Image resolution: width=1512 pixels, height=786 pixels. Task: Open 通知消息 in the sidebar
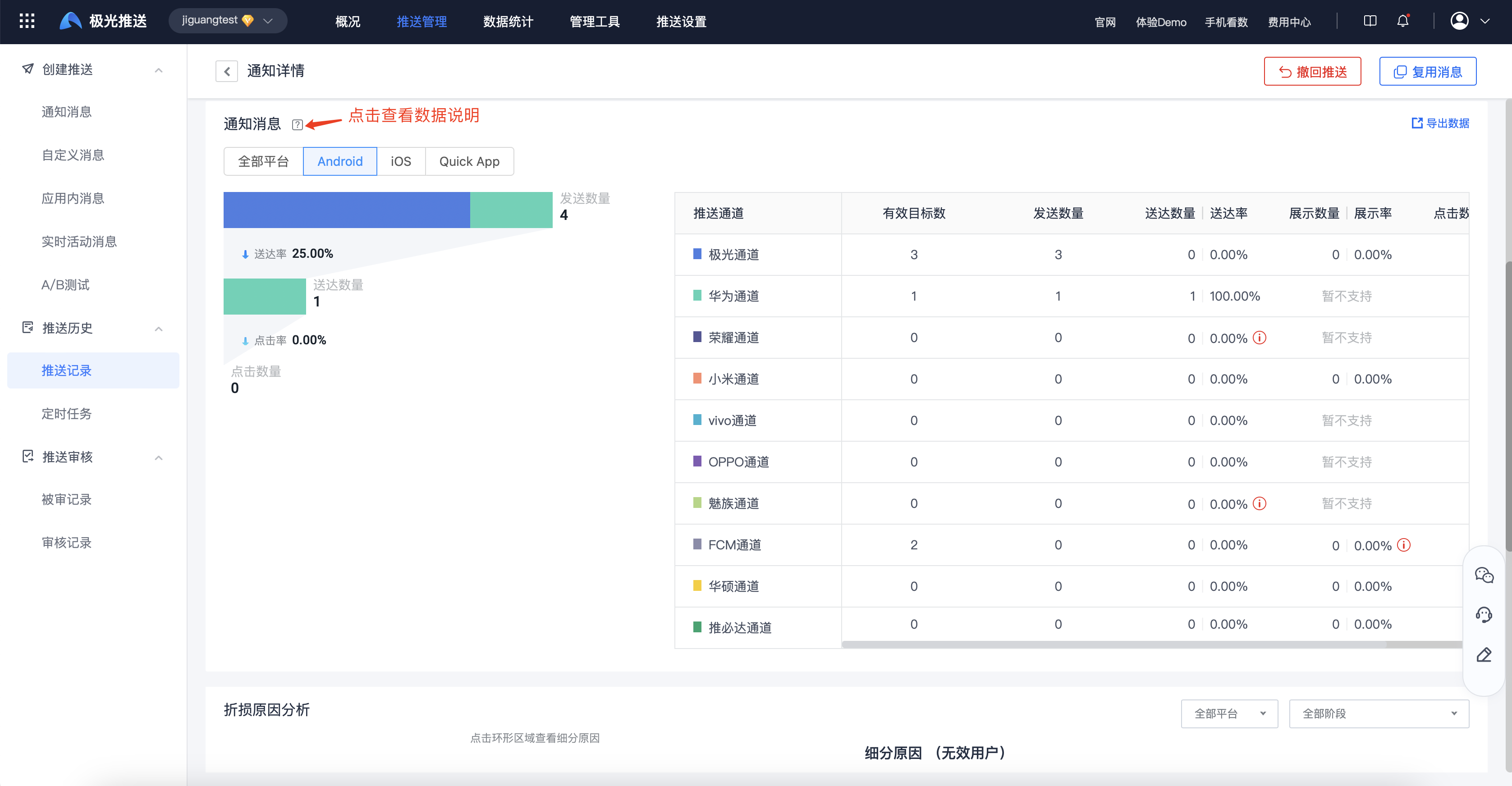coord(66,112)
